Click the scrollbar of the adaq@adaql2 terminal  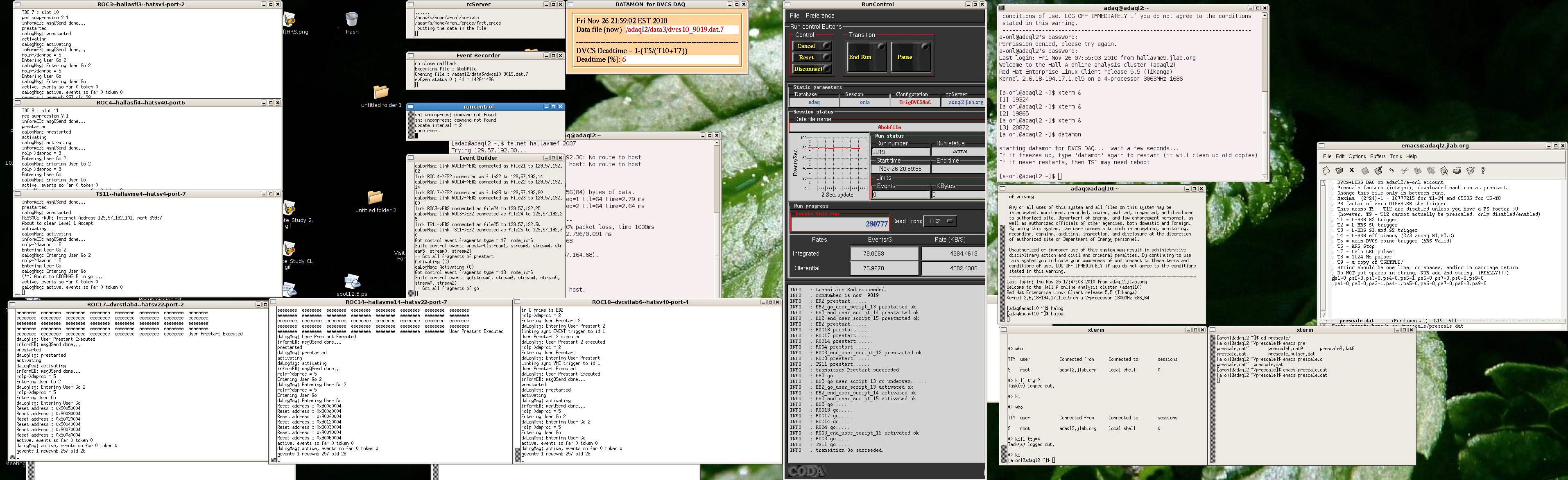[1264, 96]
